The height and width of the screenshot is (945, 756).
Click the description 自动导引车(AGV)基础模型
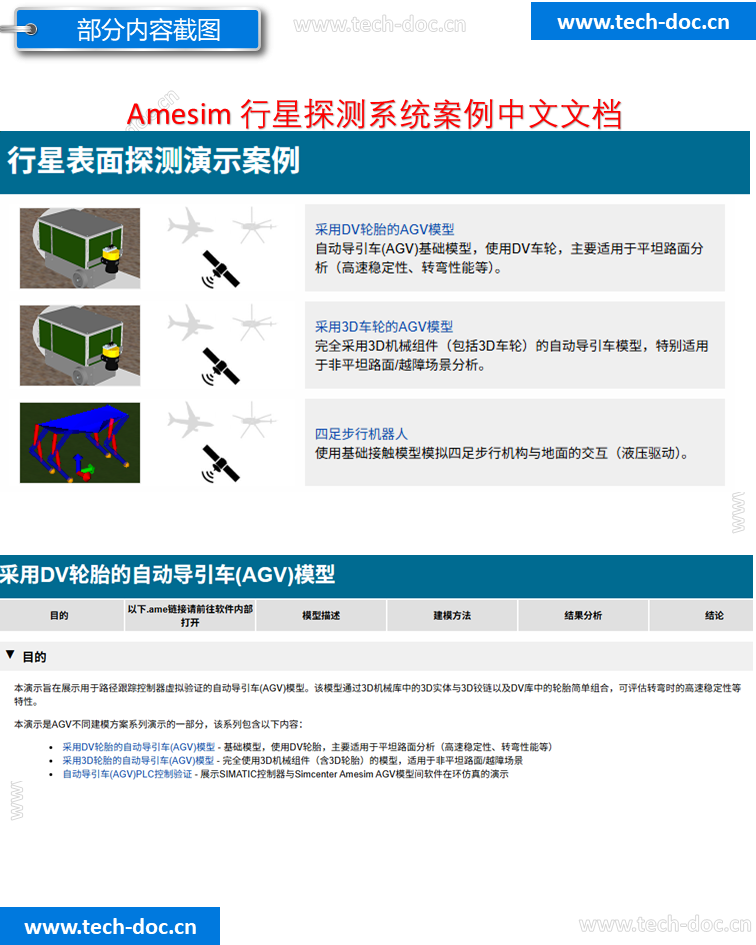(x=509, y=258)
